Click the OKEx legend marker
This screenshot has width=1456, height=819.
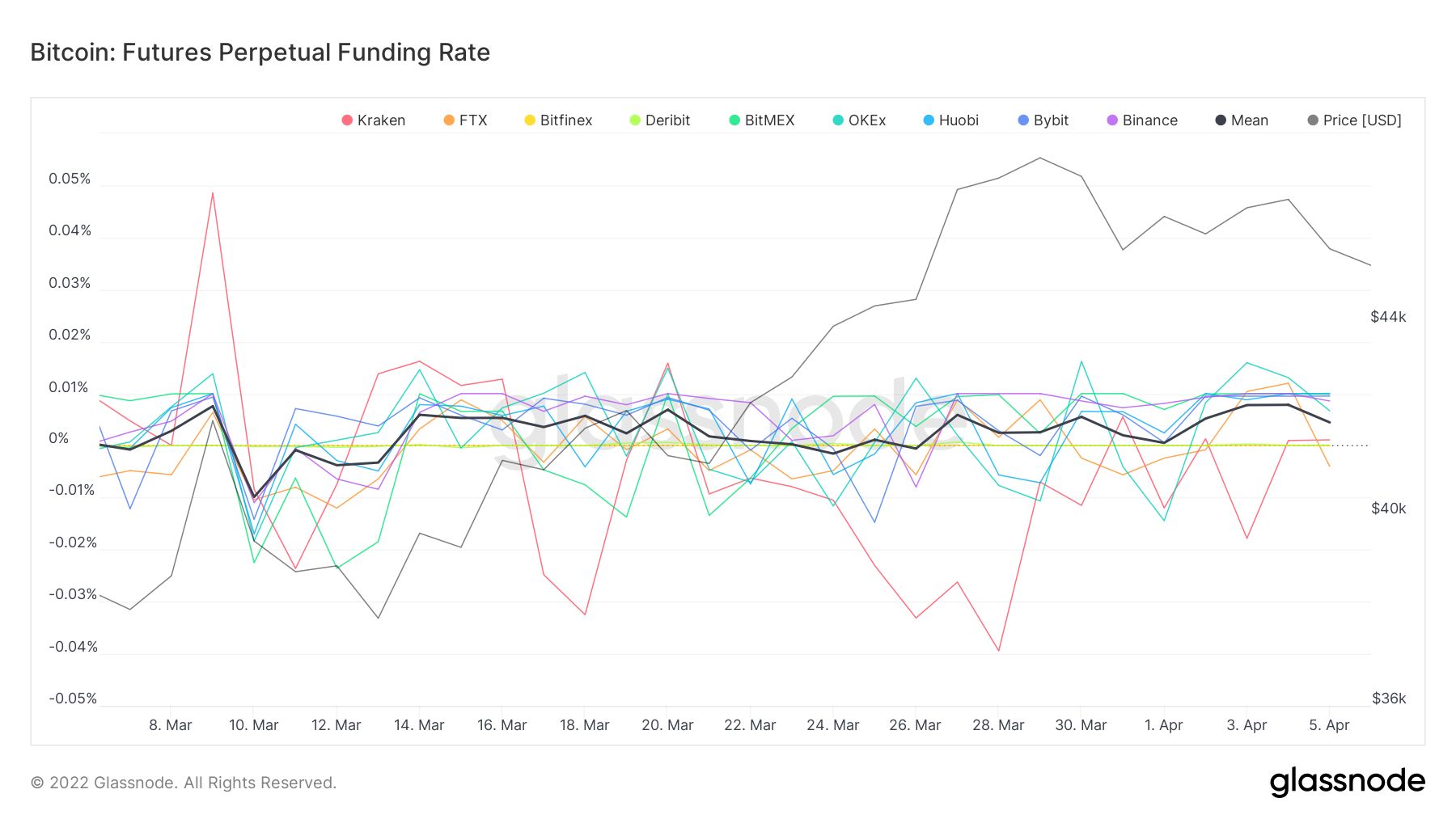tap(839, 120)
